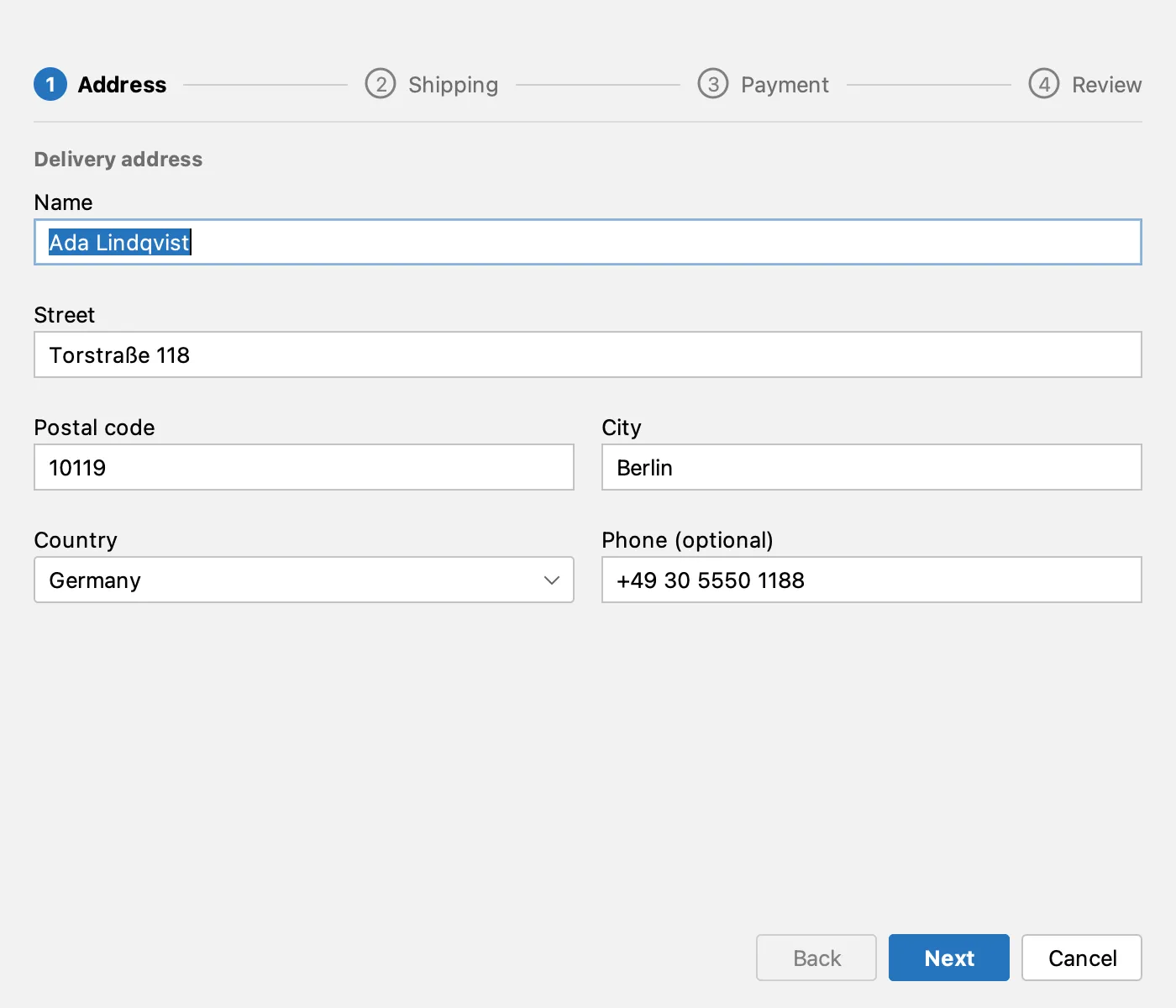Click the step 1 Address circle icon
1176x1008 pixels.
50,84
